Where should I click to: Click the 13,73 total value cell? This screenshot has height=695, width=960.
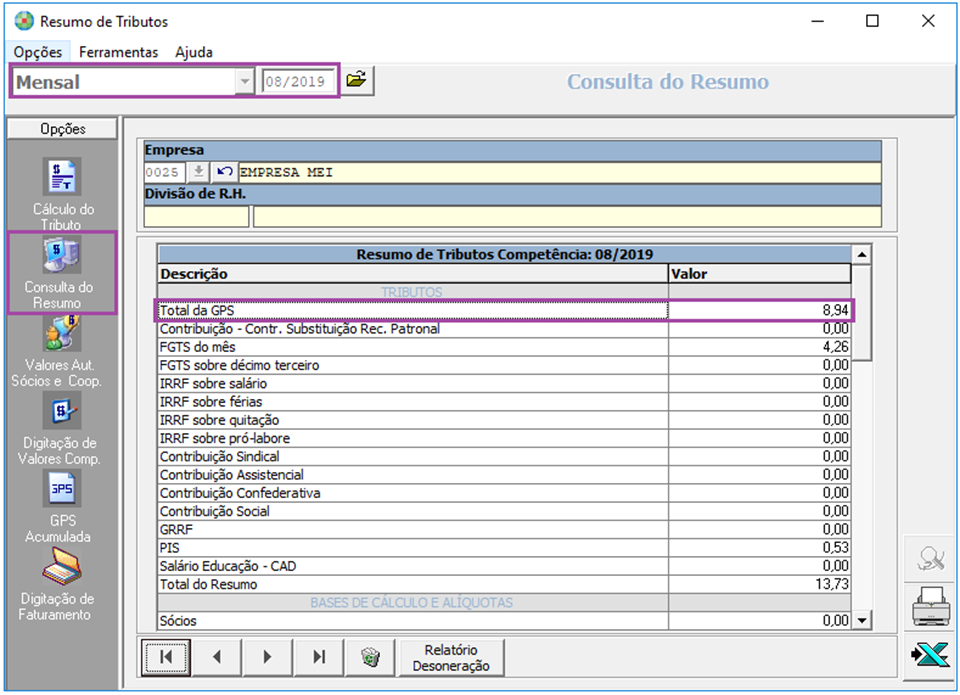coord(759,584)
